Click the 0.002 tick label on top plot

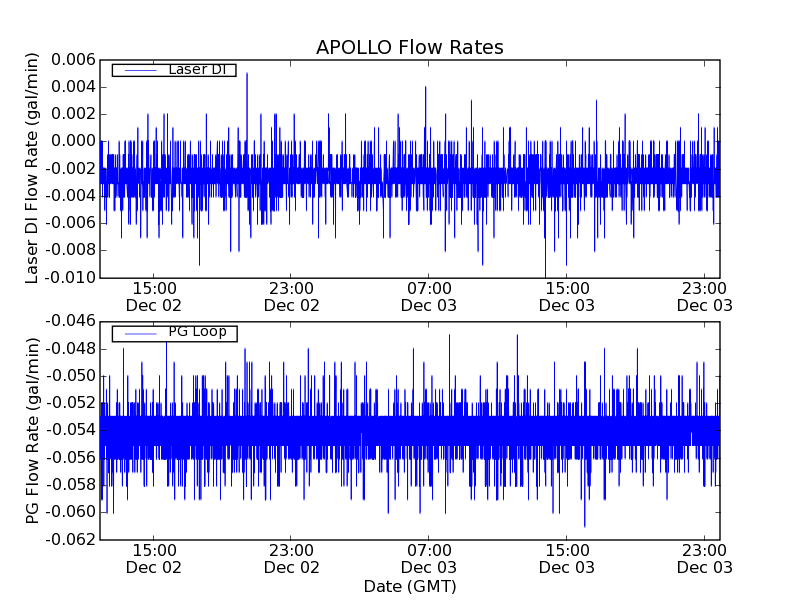[73, 114]
